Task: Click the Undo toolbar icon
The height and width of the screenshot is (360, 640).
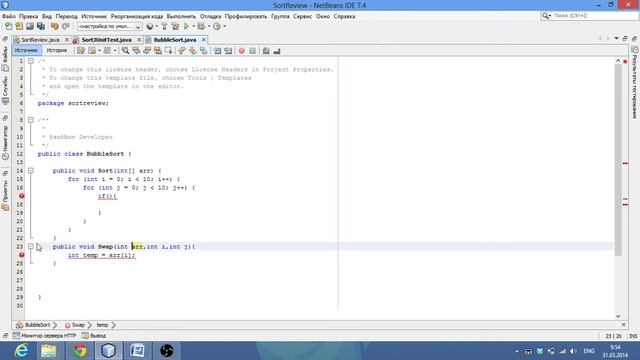Action: pos(55,27)
